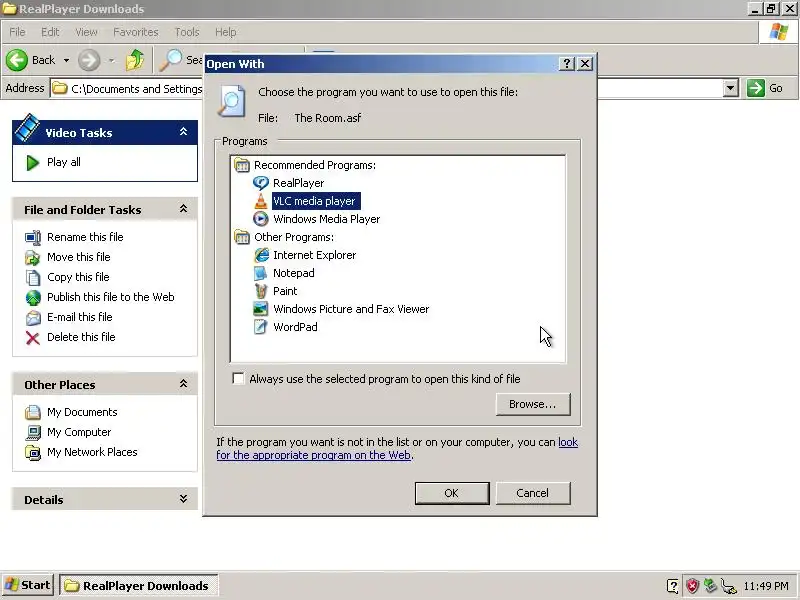Viewport: 800px width, 600px height.
Task: Click the Copy this file icon
Action: pos(33,277)
